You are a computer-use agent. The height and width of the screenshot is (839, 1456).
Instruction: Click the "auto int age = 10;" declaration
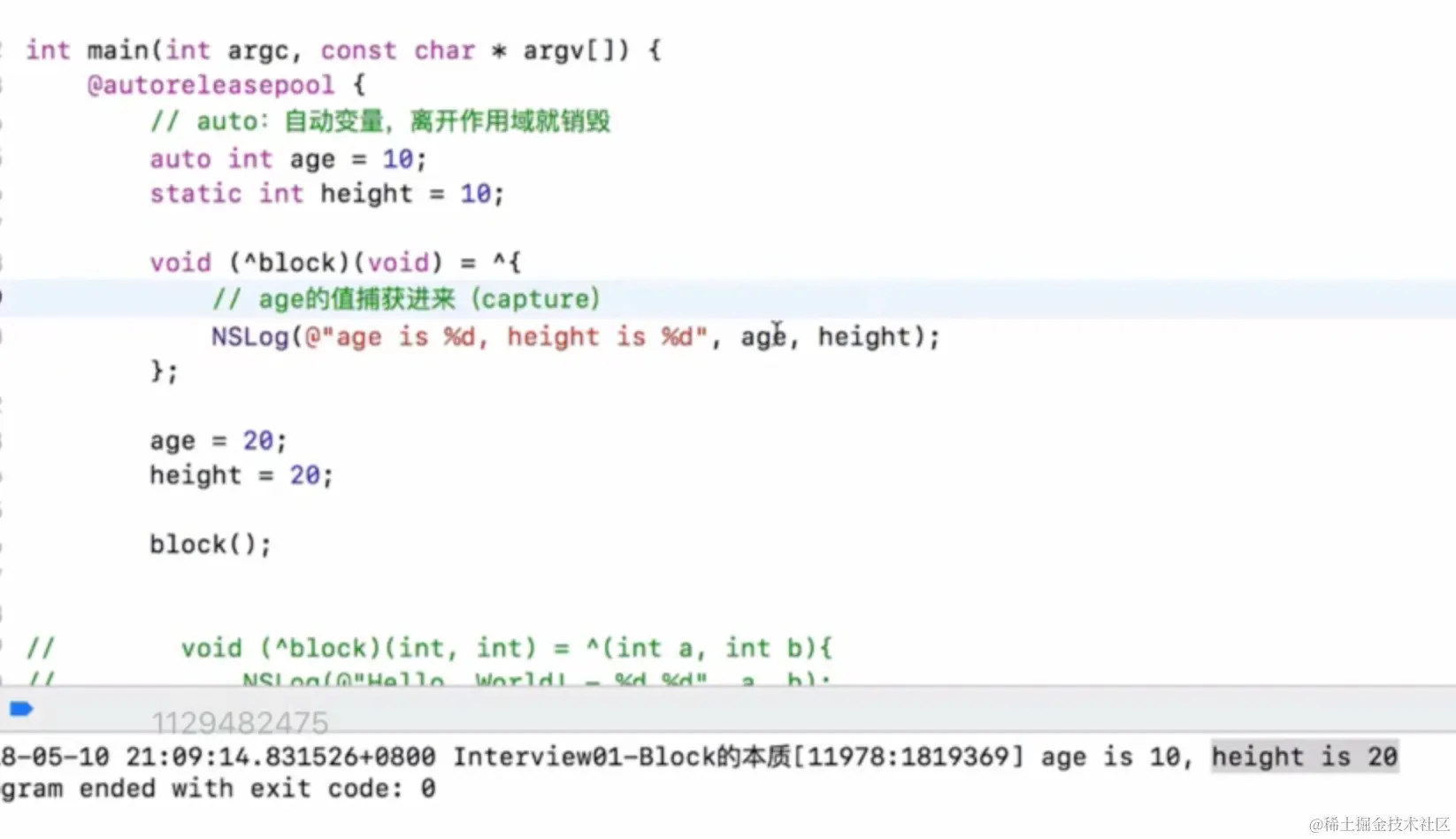(x=288, y=159)
